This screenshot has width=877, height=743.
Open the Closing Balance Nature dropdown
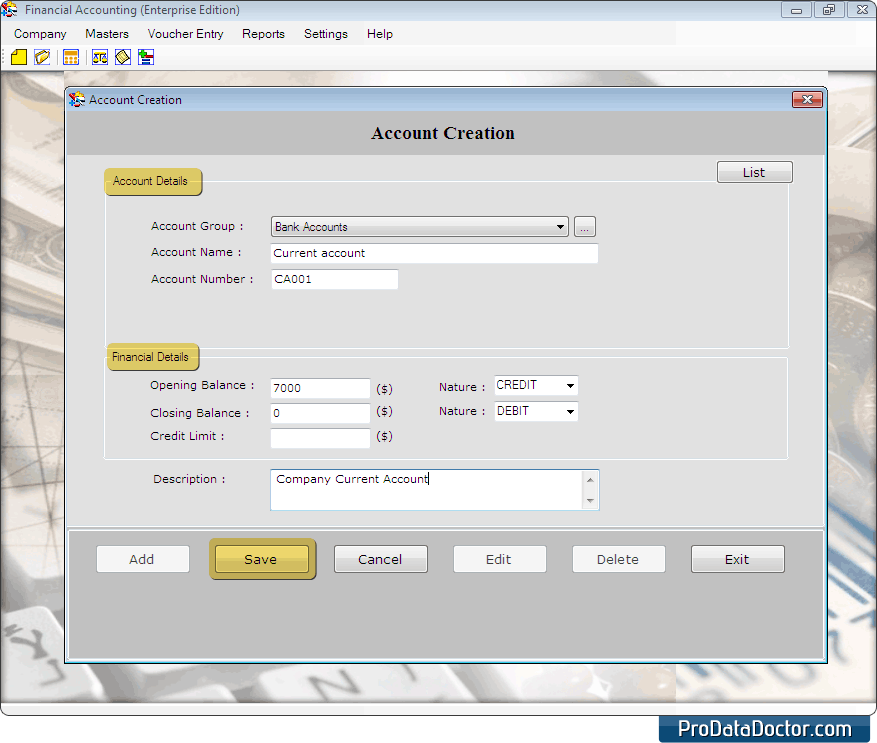(x=570, y=411)
